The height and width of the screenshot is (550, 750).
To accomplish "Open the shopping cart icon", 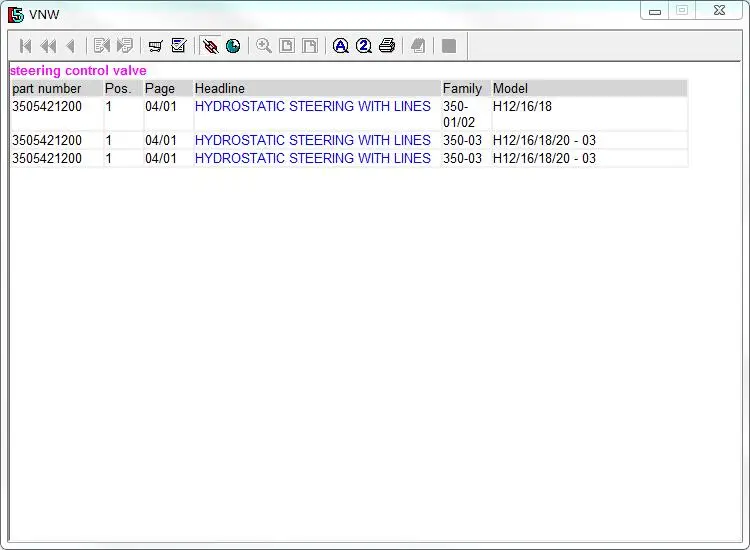I will pyautogui.click(x=155, y=46).
